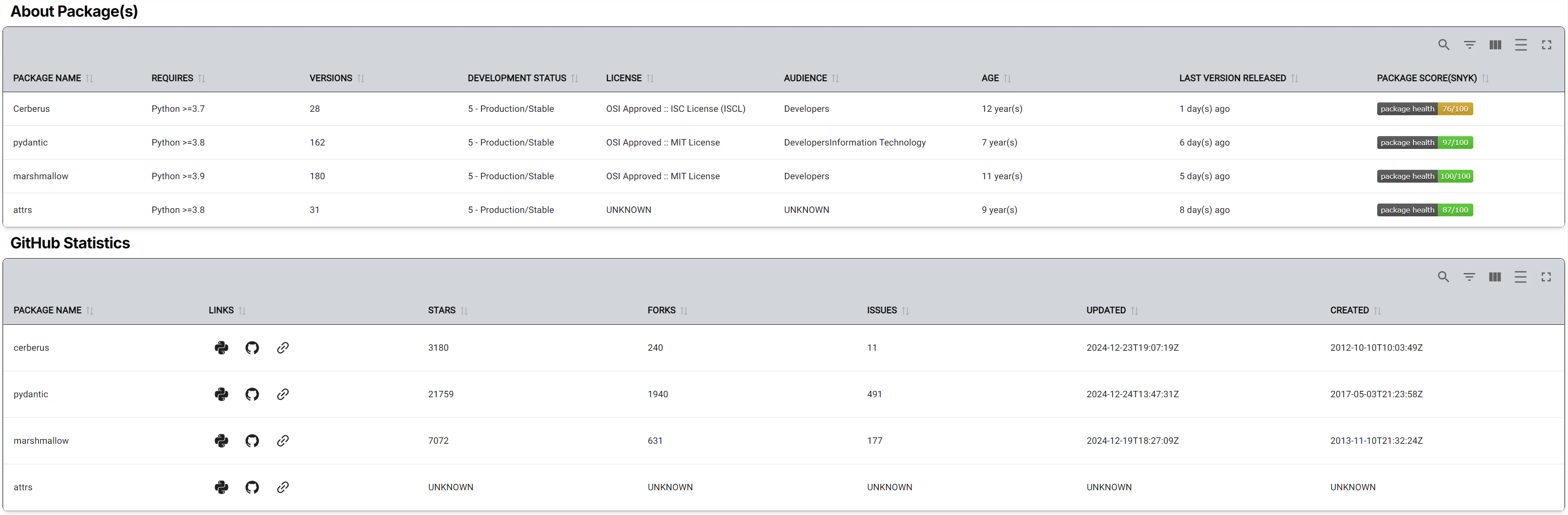
Task: Show column chooser in About Package(s) table
Action: point(1495,45)
